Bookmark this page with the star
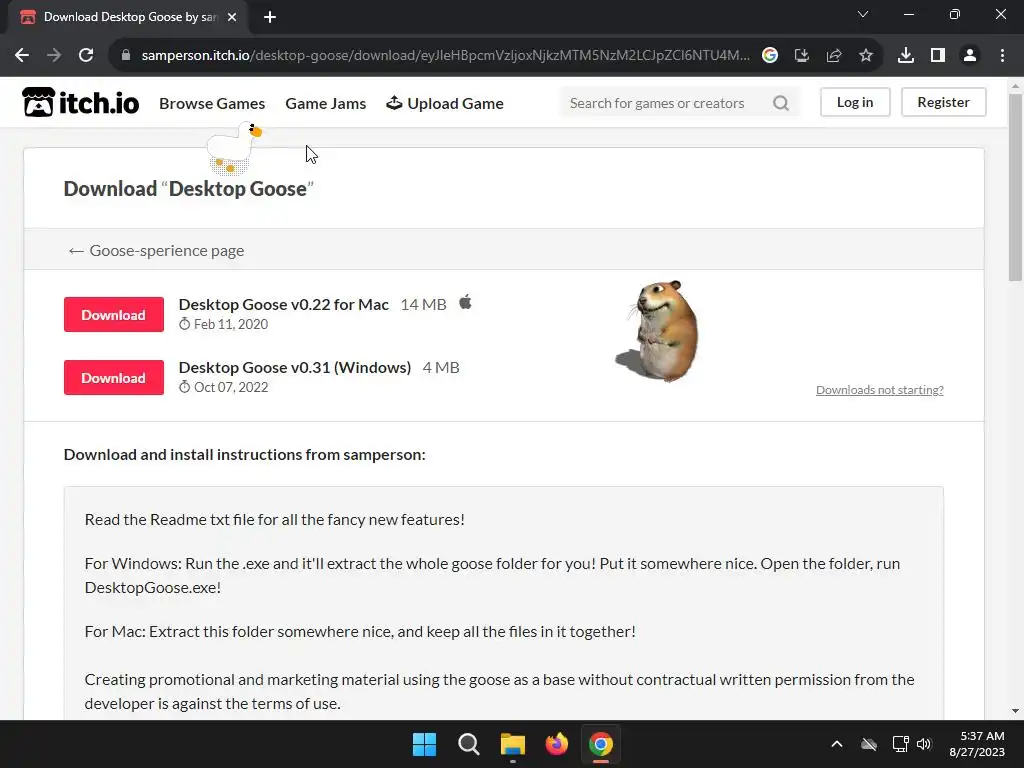 pyautogui.click(x=866, y=56)
